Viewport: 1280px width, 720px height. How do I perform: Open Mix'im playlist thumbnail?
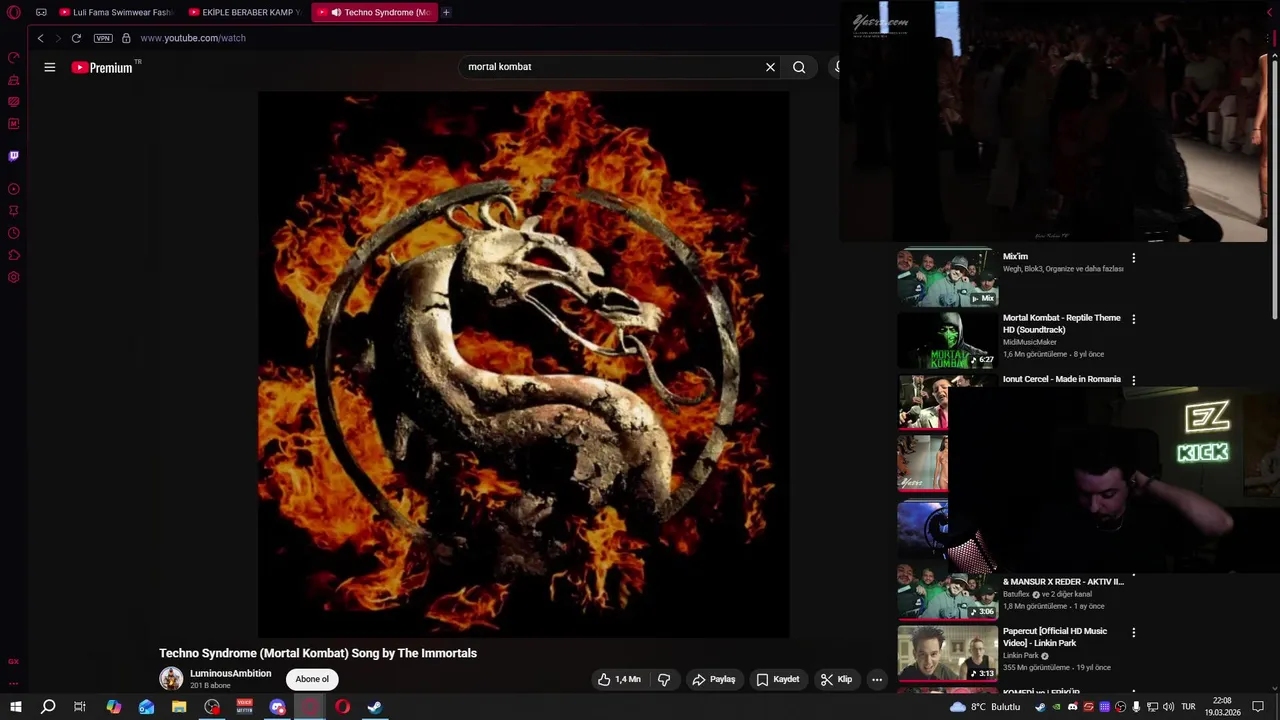(947, 277)
